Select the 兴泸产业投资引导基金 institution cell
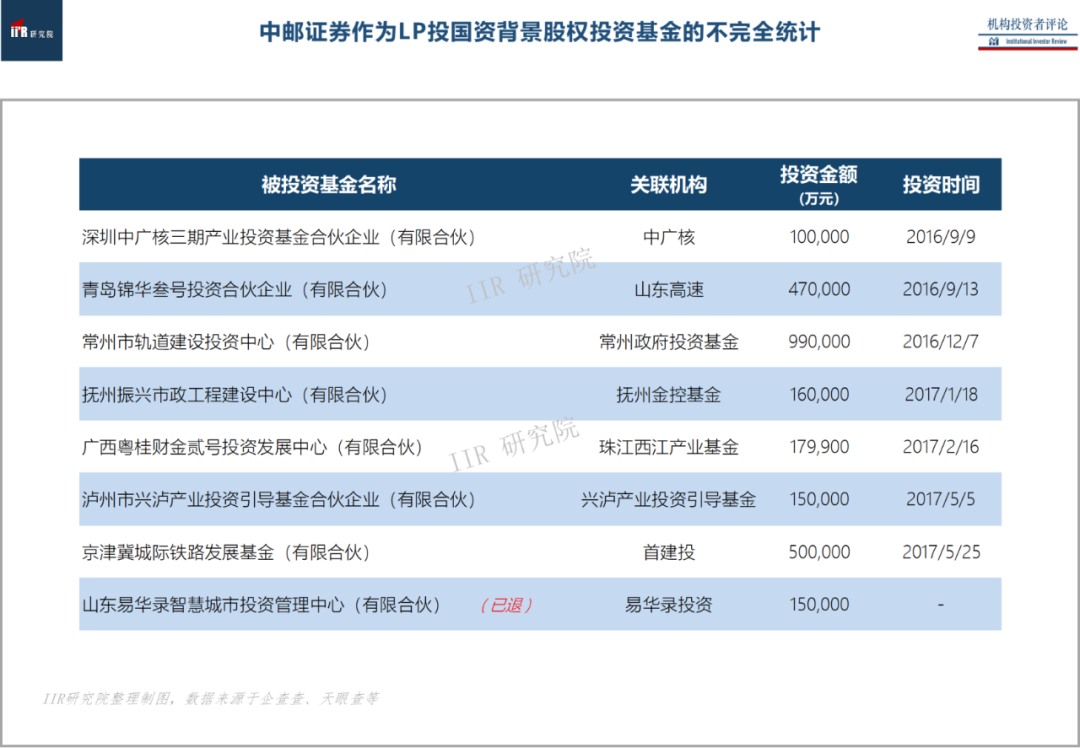The width and height of the screenshot is (1080, 748). 669,499
